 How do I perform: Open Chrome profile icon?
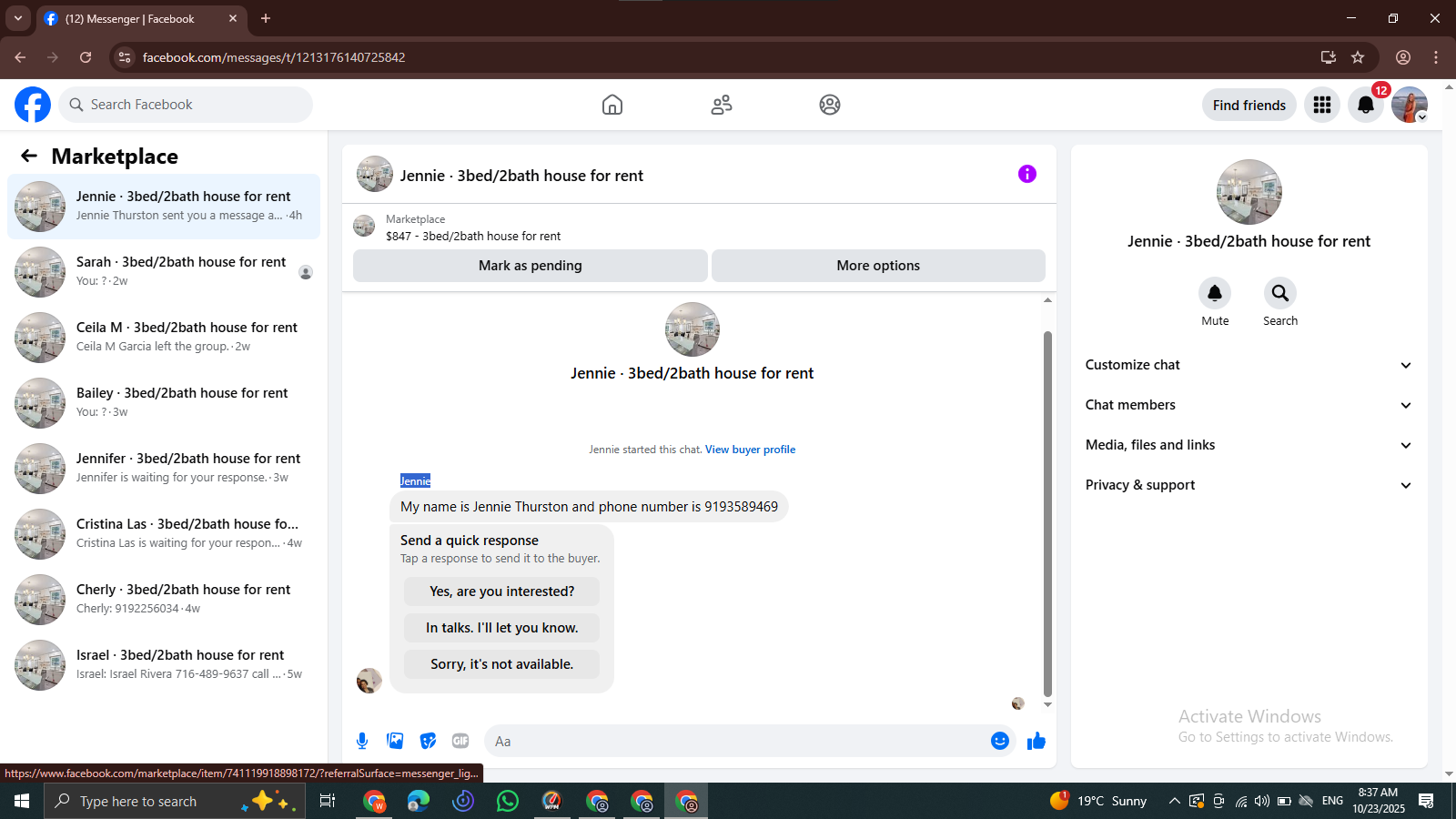tap(1403, 57)
